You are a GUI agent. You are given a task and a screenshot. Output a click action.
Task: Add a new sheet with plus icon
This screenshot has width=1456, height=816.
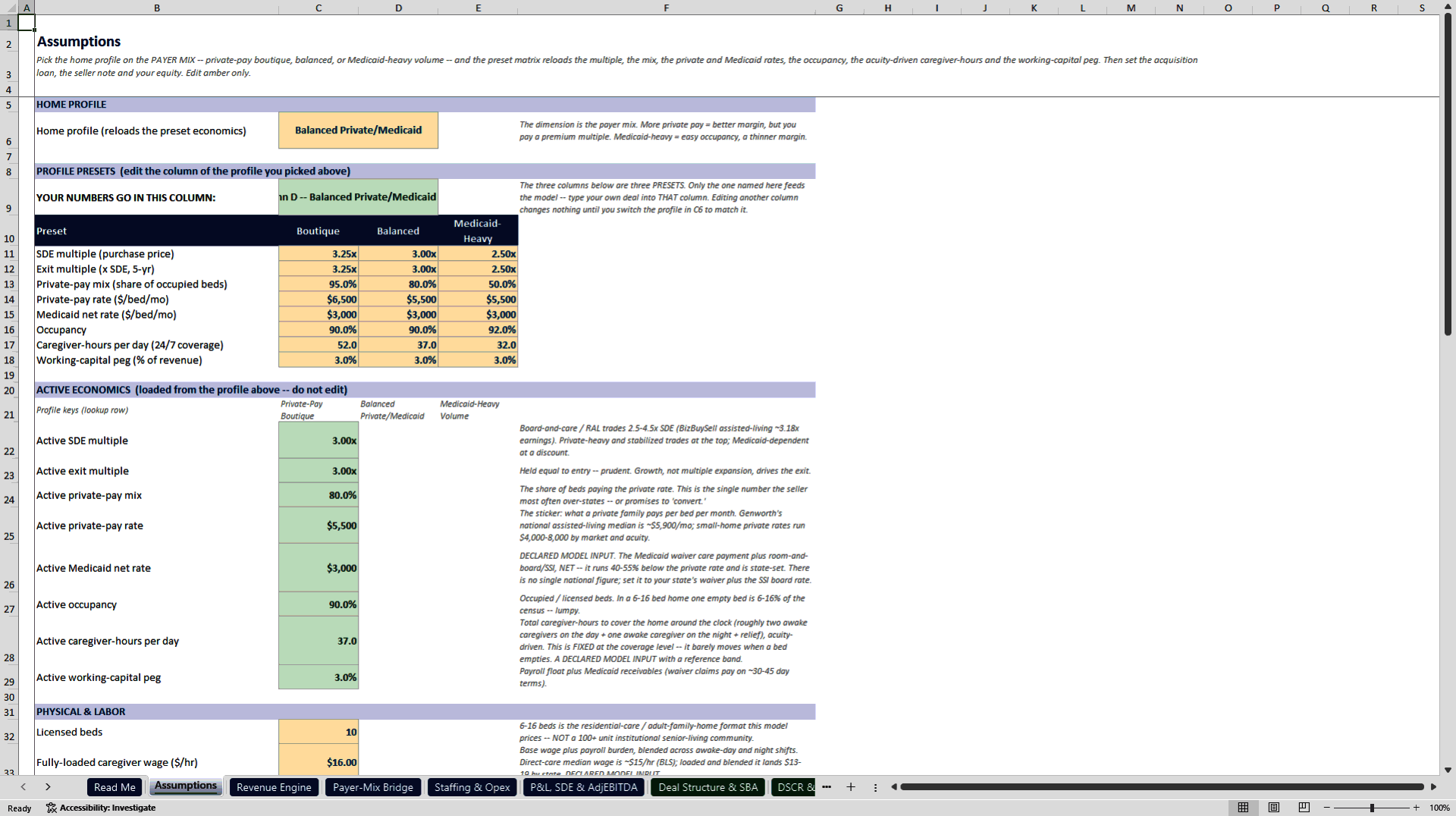pos(851,787)
